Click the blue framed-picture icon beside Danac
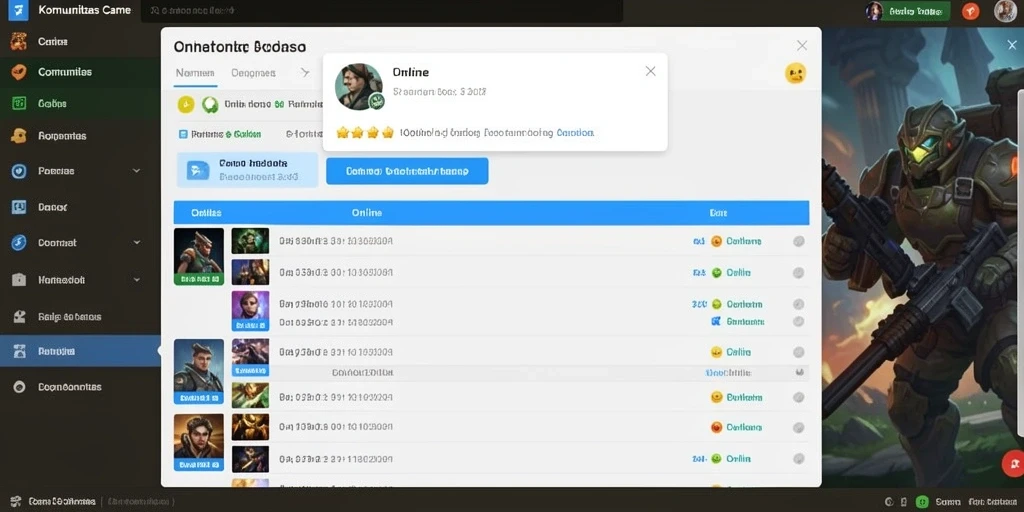The image size is (1024, 512). tap(19, 207)
